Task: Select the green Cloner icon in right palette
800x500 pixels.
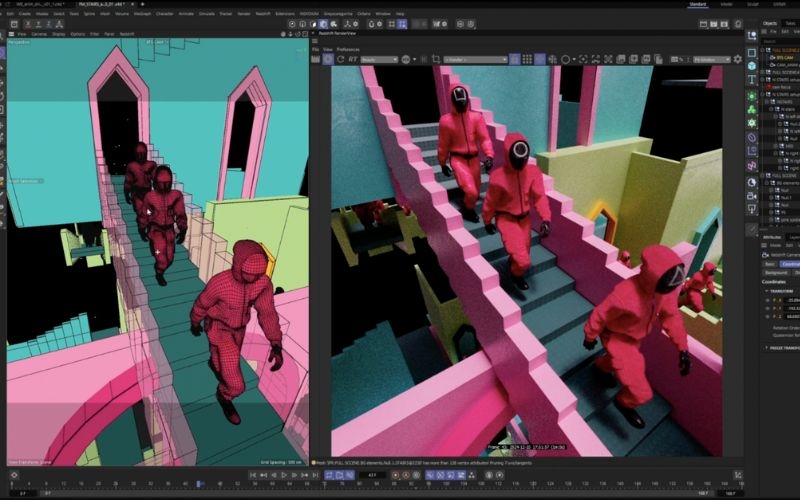Action: click(752, 109)
